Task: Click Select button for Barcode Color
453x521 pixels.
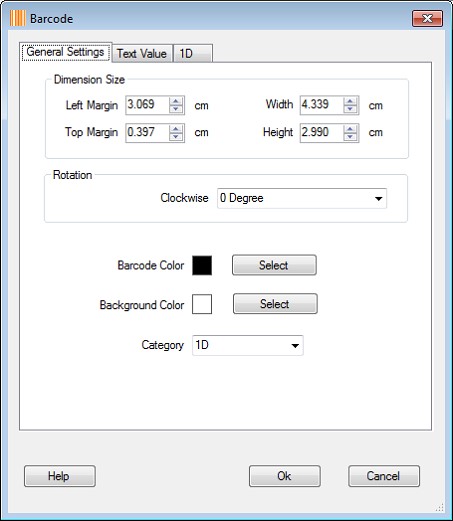Action: point(274,265)
